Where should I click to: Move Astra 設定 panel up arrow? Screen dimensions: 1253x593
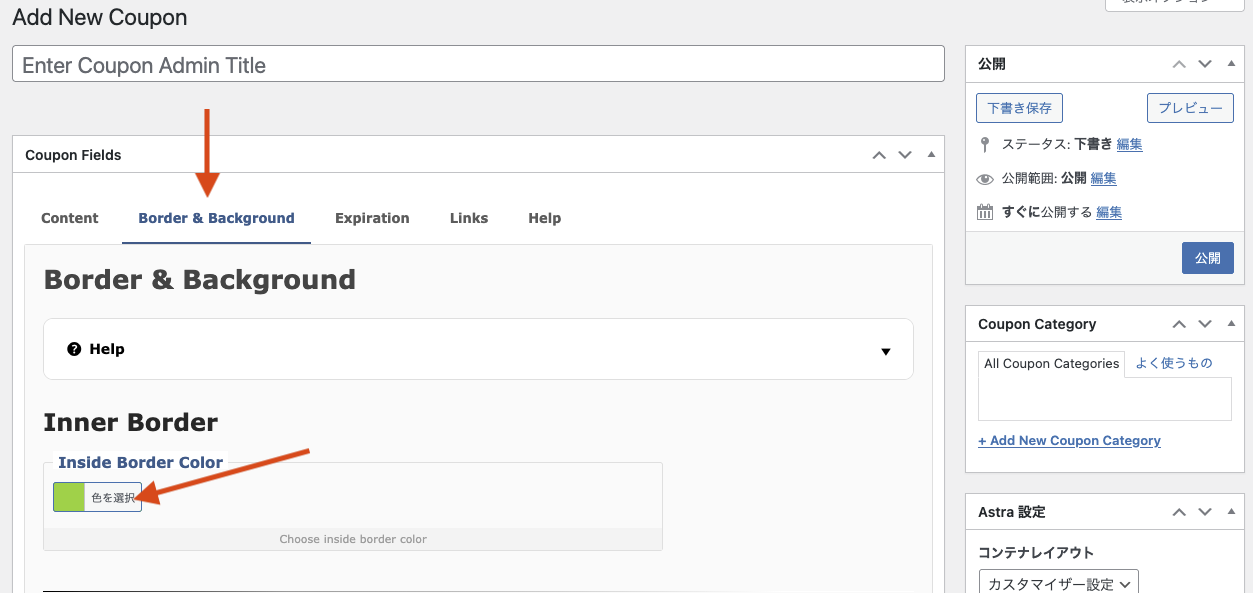pyautogui.click(x=1179, y=512)
